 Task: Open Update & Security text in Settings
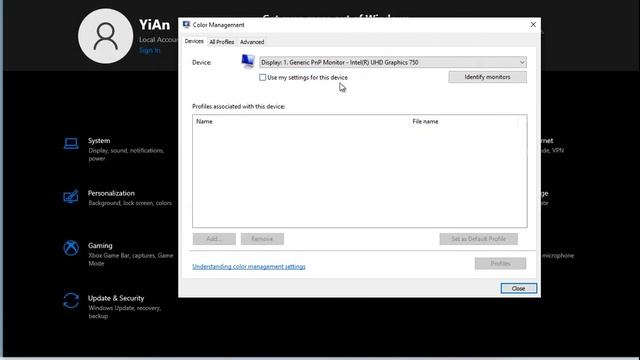click(116, 298)
